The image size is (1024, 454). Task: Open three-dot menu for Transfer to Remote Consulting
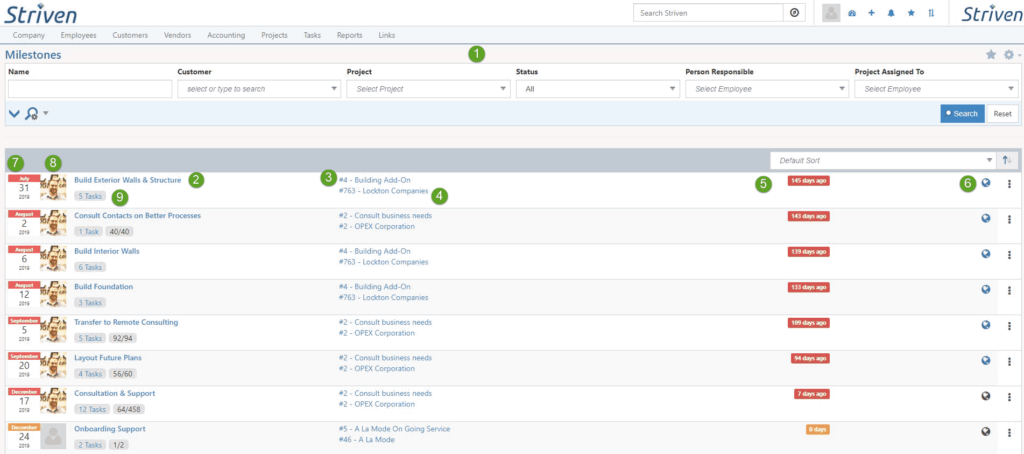(x=1009, y=325)
